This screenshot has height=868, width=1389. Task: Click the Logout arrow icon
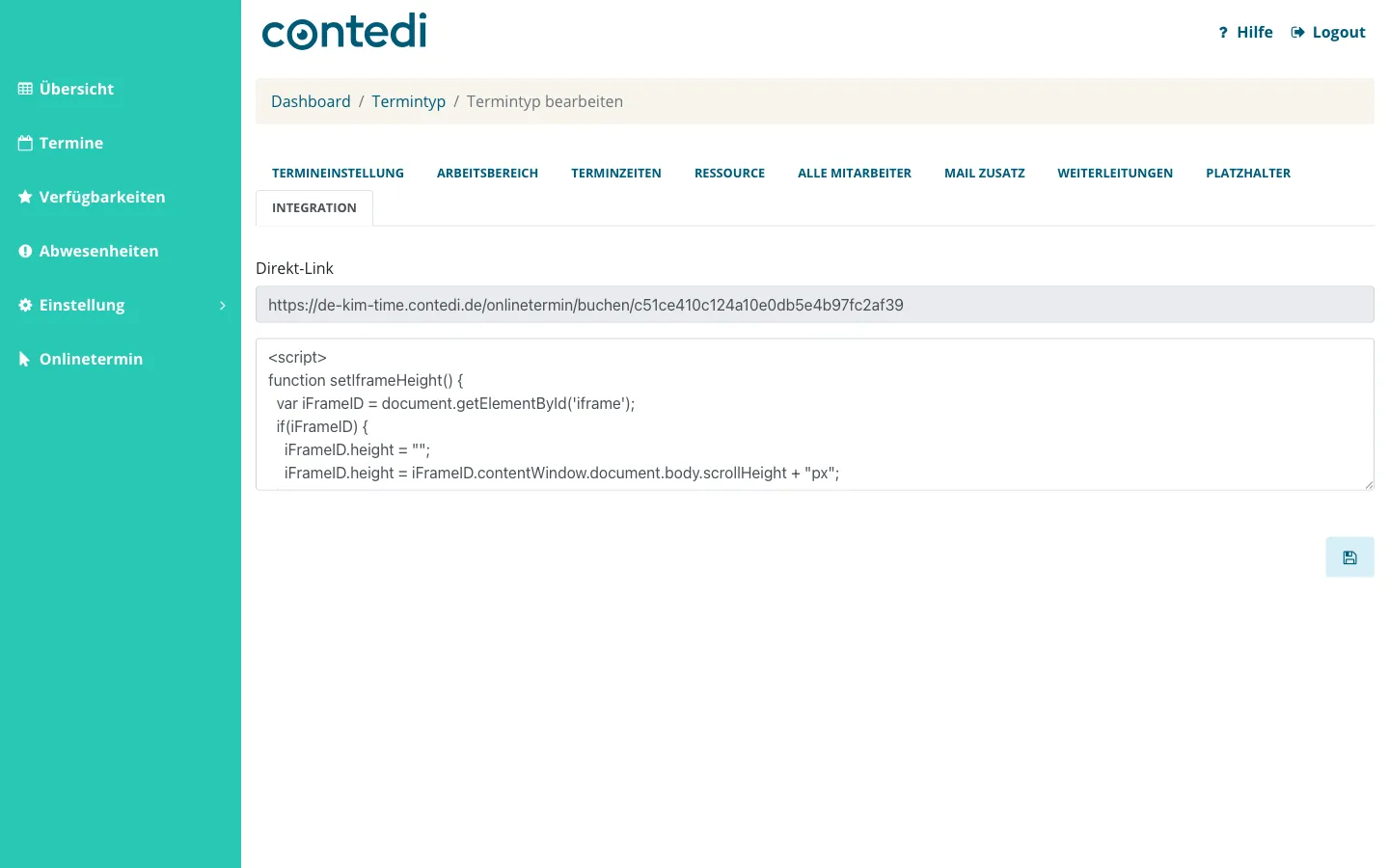1297,32
